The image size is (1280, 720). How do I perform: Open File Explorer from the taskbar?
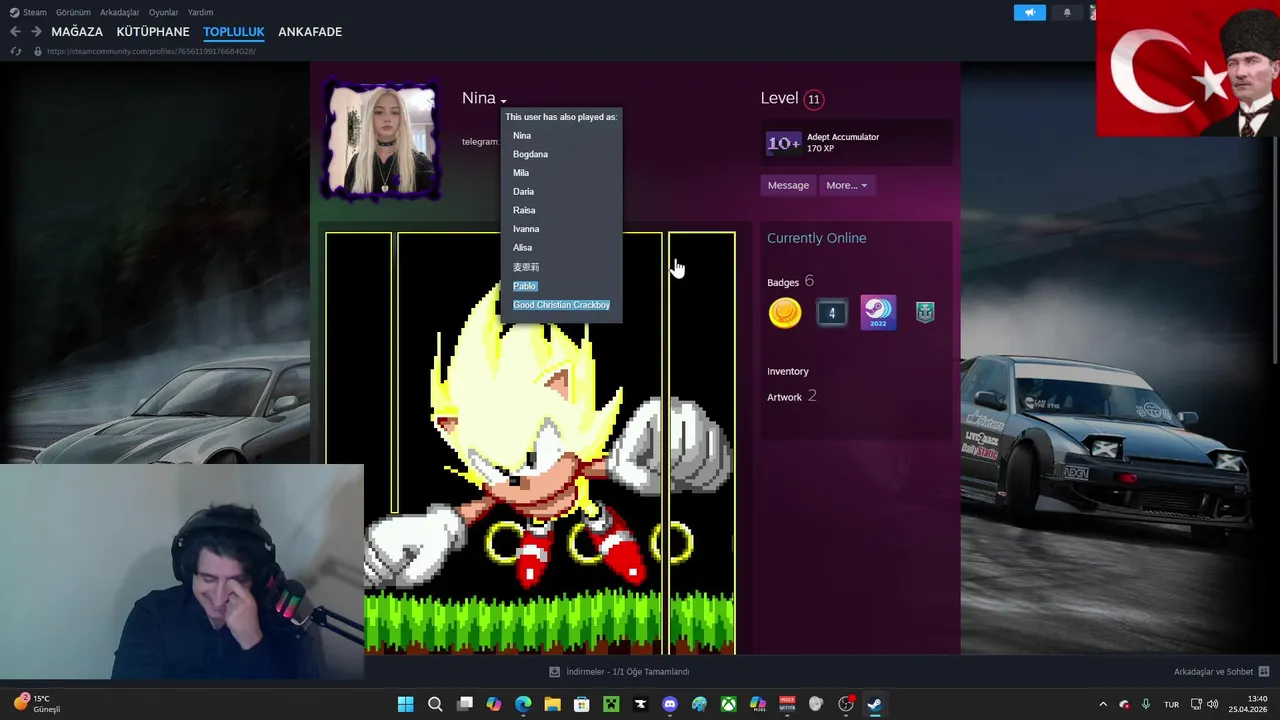tap(552, 704)
